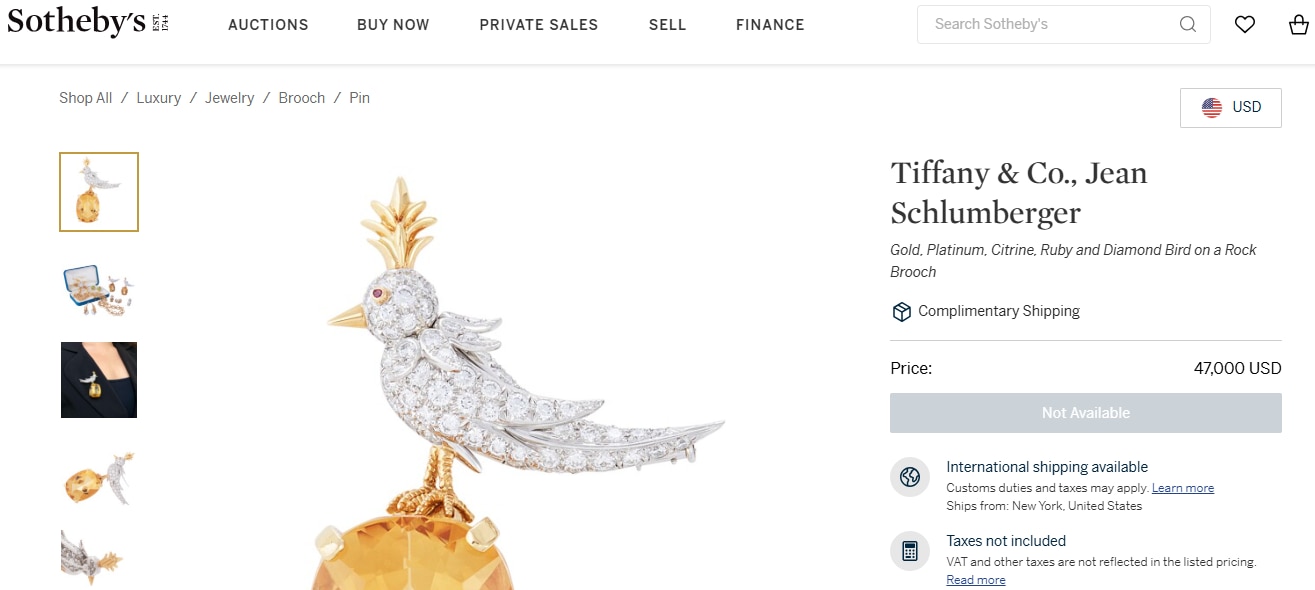The image size is (1315, 590).
Task: Click the search magnifier icon
Action: click(1187, 24)
